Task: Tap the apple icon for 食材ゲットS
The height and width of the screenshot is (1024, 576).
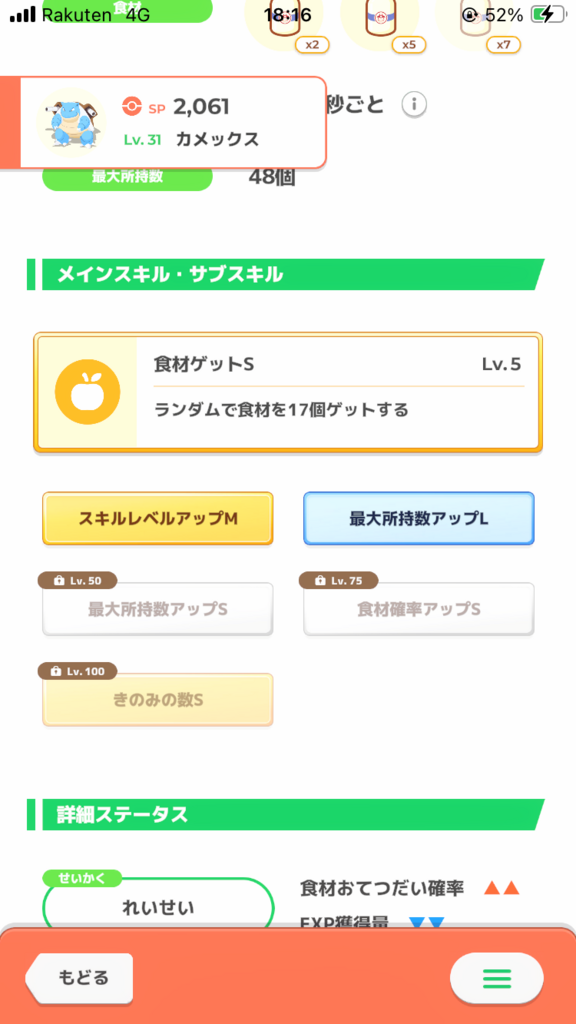Action: coord(88,392)
